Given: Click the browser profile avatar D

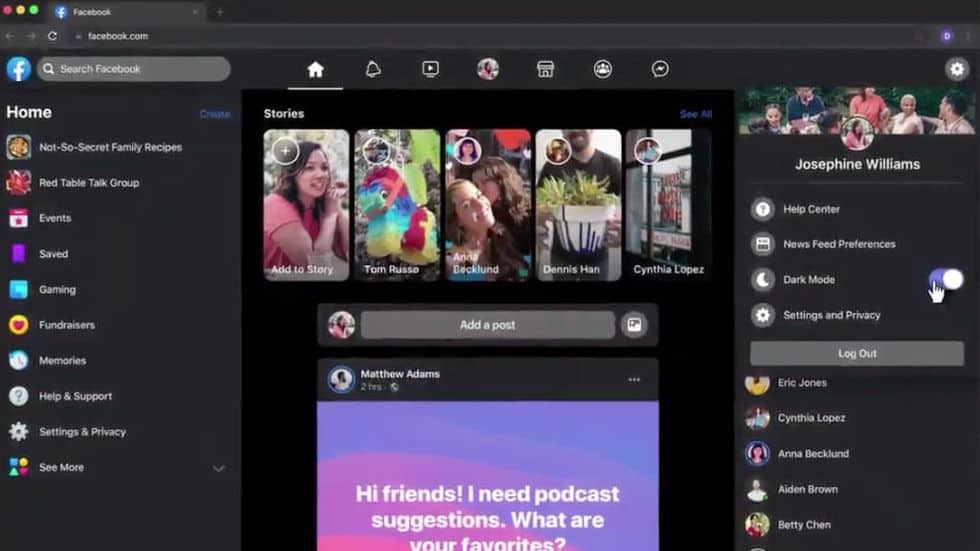Looking at the screenshot, I should coord(947,36).
